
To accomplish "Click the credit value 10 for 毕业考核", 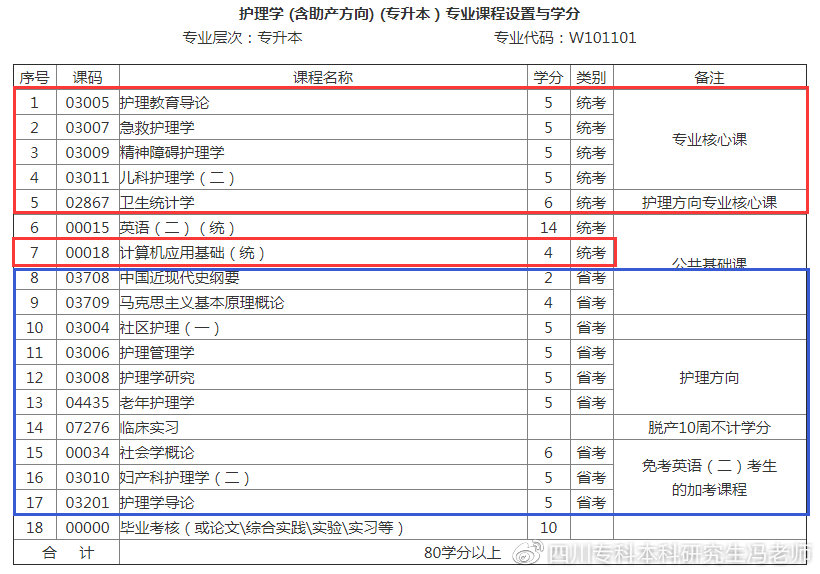I will [548, 527].
